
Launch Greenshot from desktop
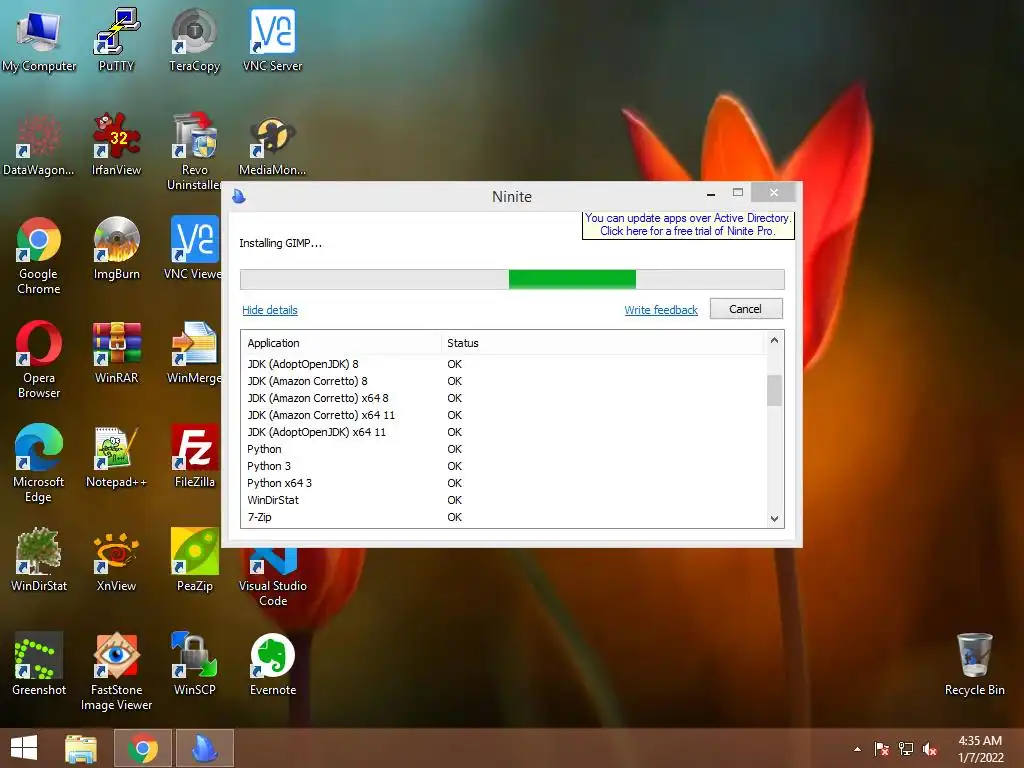point(39,664)
